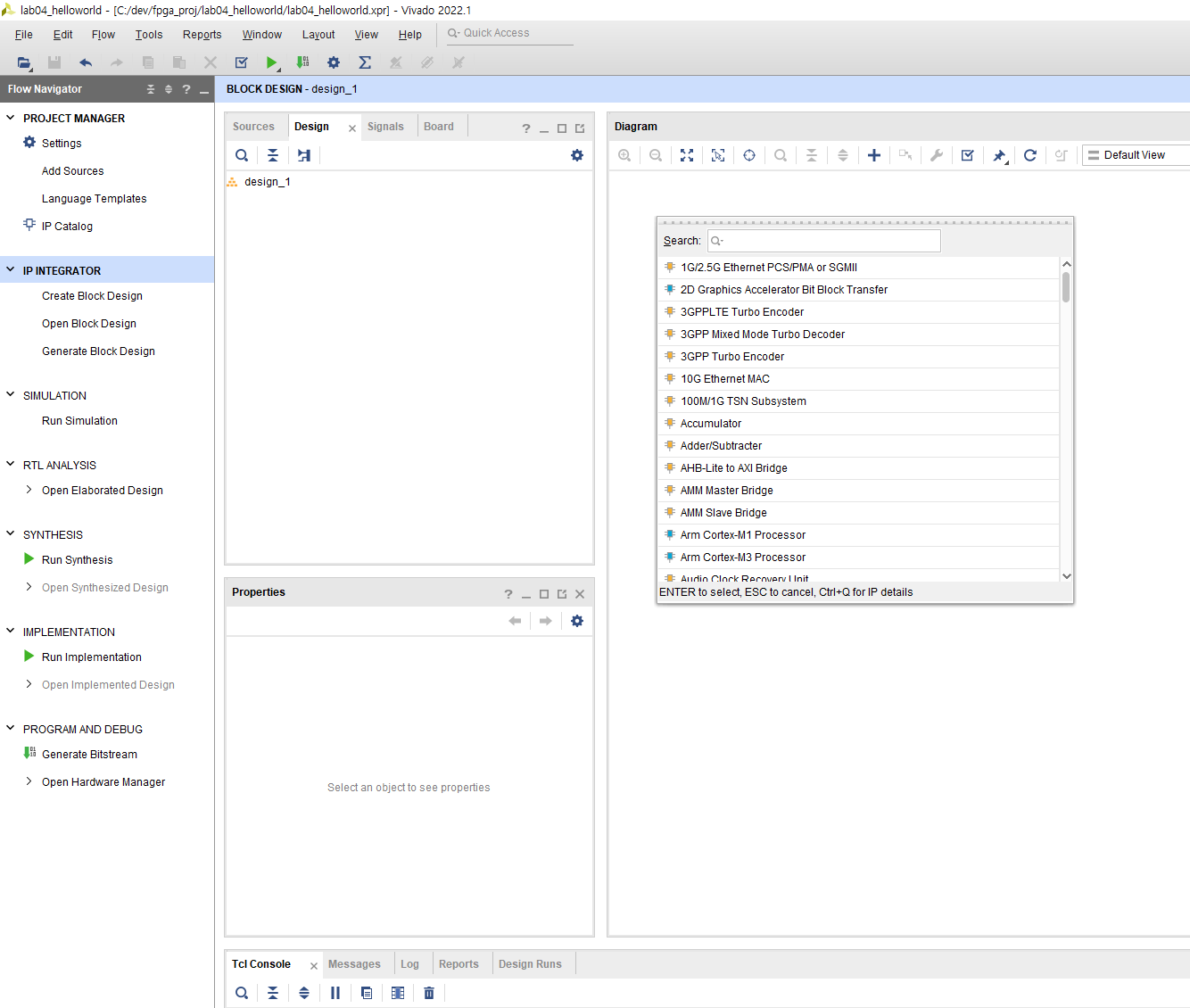
Task: Click the Undo arrow in main toolbar
Action: coord(86,62)
